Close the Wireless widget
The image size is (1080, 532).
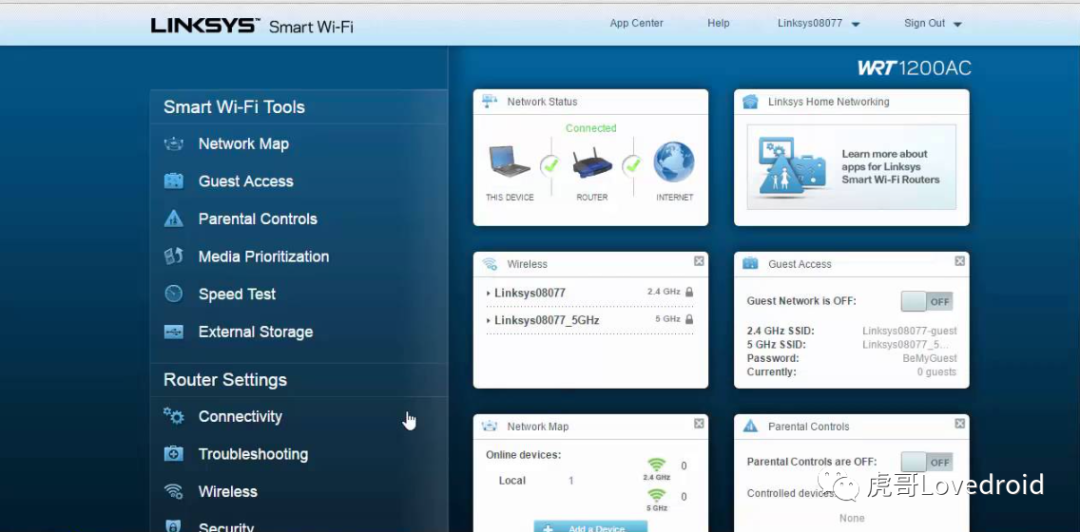pos(698,261)
